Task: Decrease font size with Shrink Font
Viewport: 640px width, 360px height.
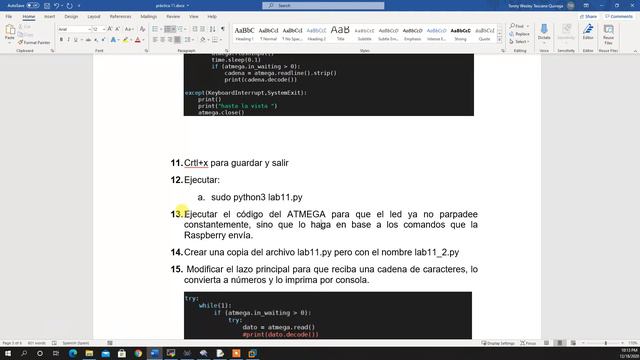Action: [118, 29]
